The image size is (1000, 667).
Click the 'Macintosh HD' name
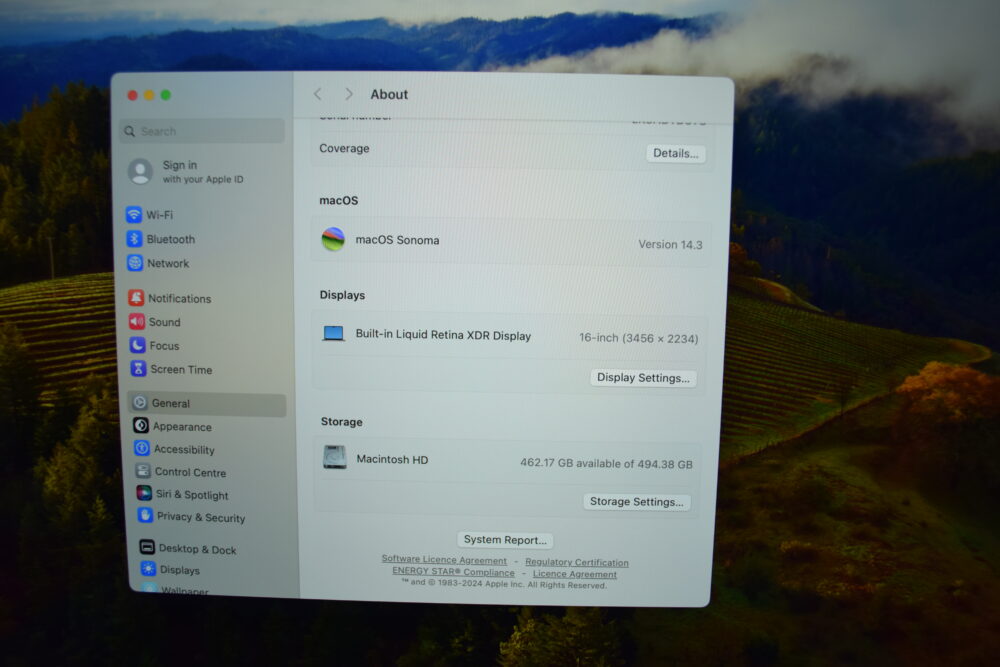click(x=392, y=459)
